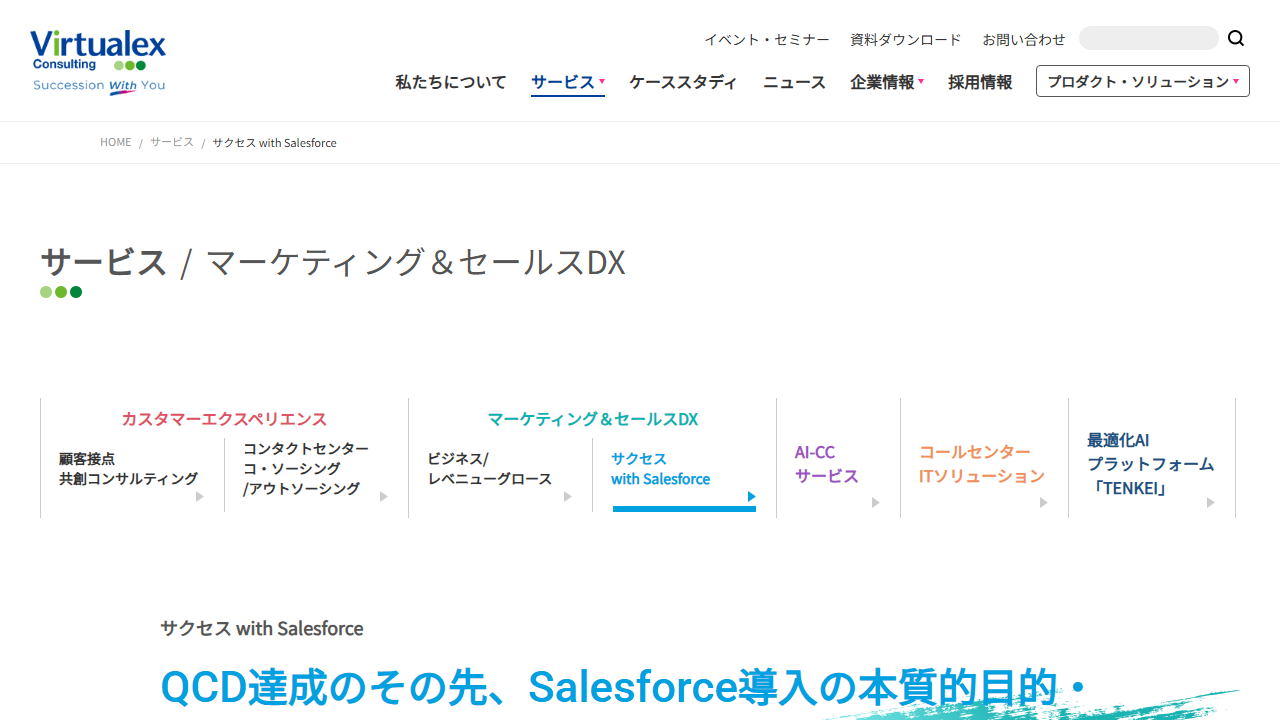This screenshot has width=1280, height=720.
Task: Open the ケーススタディ menu item
Action: (x=683, y=82)
